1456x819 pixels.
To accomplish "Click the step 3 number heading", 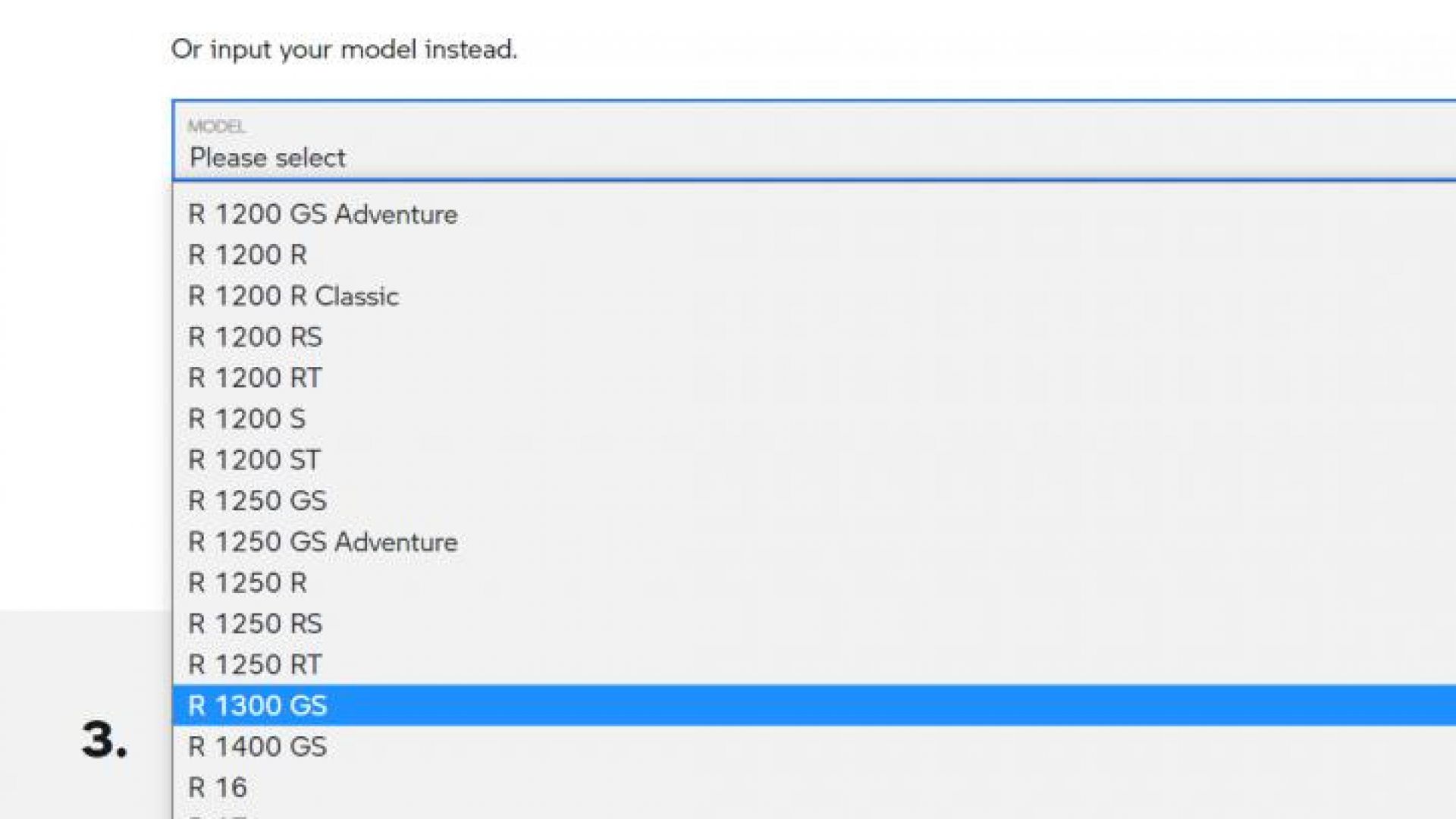I will pyautogui.click(x=105, y=740).
